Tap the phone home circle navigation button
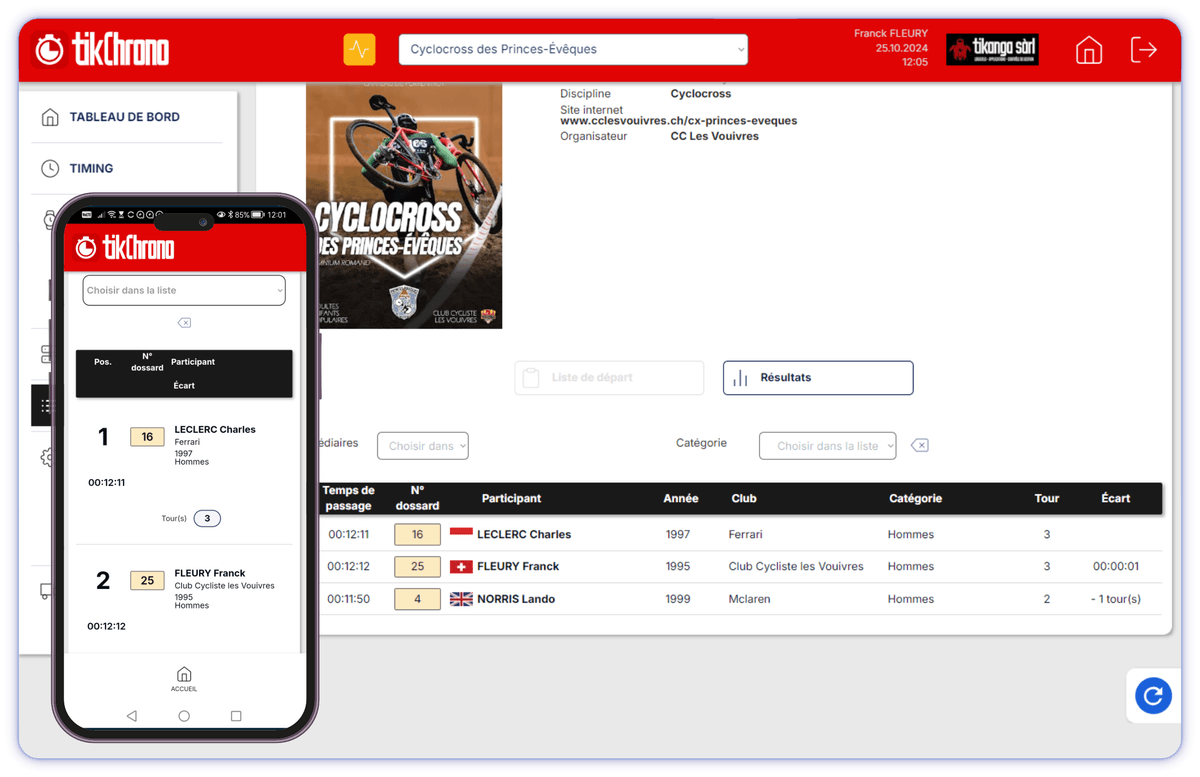 click(x=184, y=717)
